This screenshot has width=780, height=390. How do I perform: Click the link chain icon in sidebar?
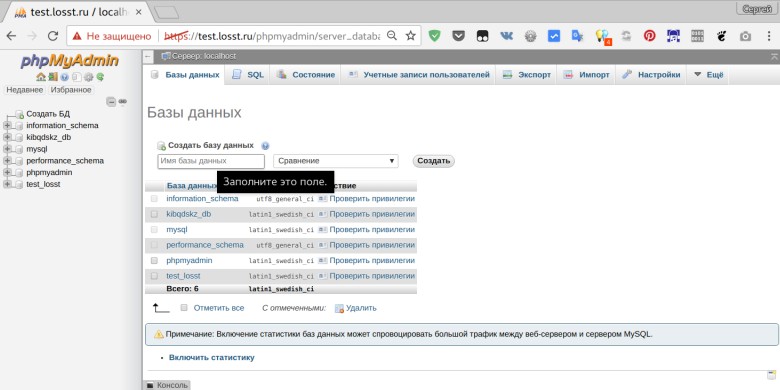tap(122, 101)
